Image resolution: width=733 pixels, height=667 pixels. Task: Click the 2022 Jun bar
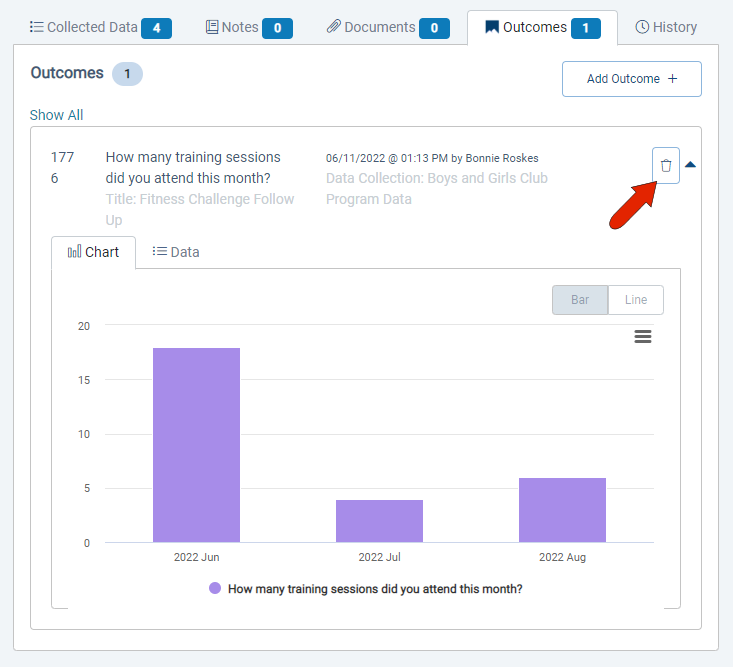[x=196, y=445]
